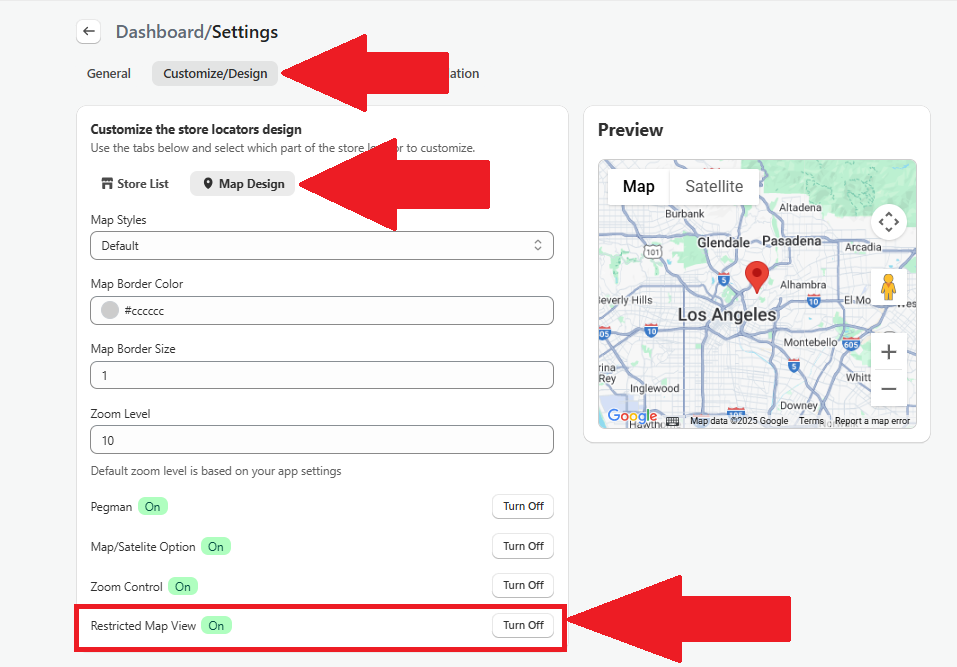Click the back arrow button
Screen dimensions: 957x667
89,32
